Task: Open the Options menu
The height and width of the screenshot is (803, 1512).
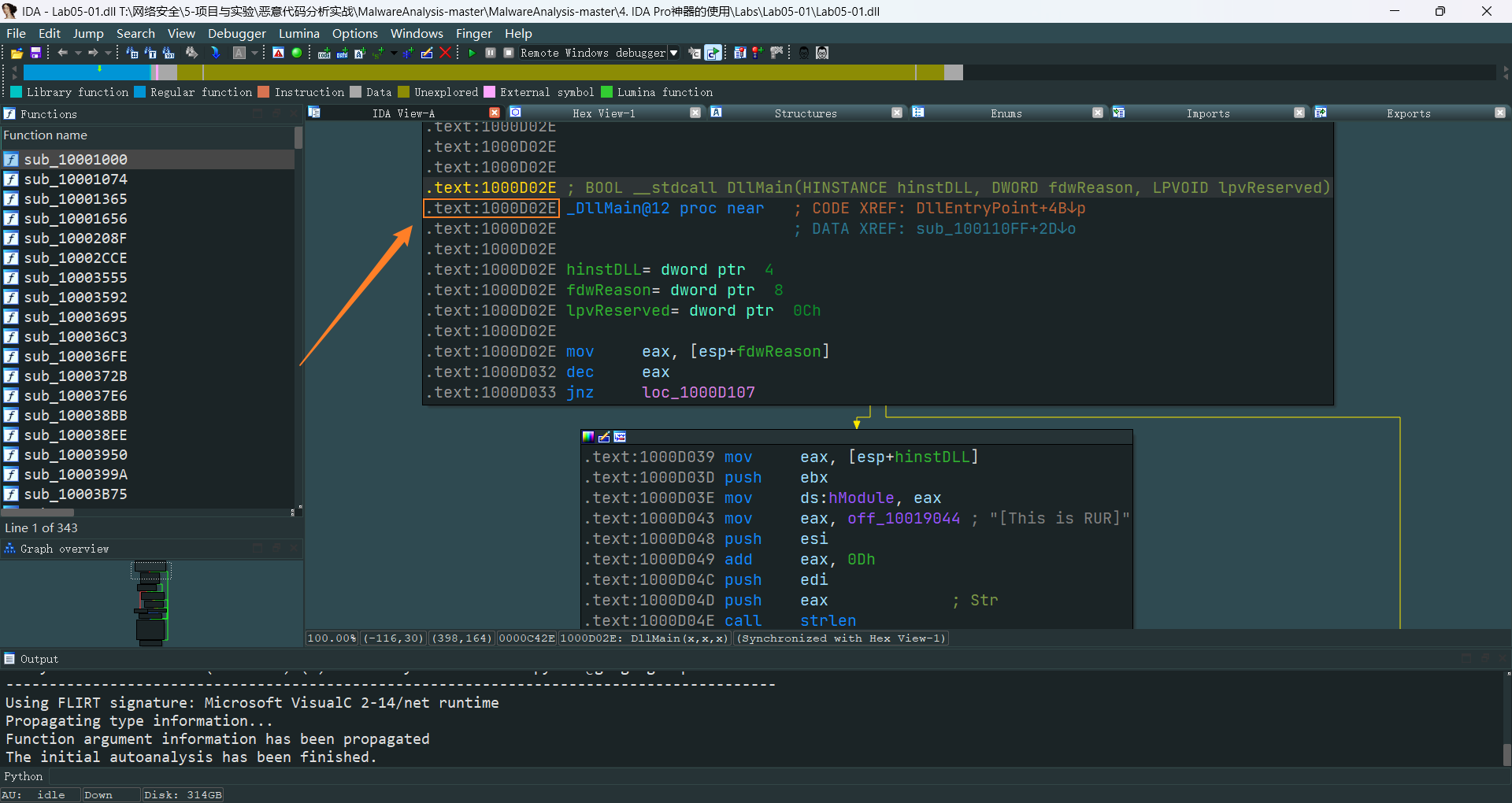Action: (354, 33)
